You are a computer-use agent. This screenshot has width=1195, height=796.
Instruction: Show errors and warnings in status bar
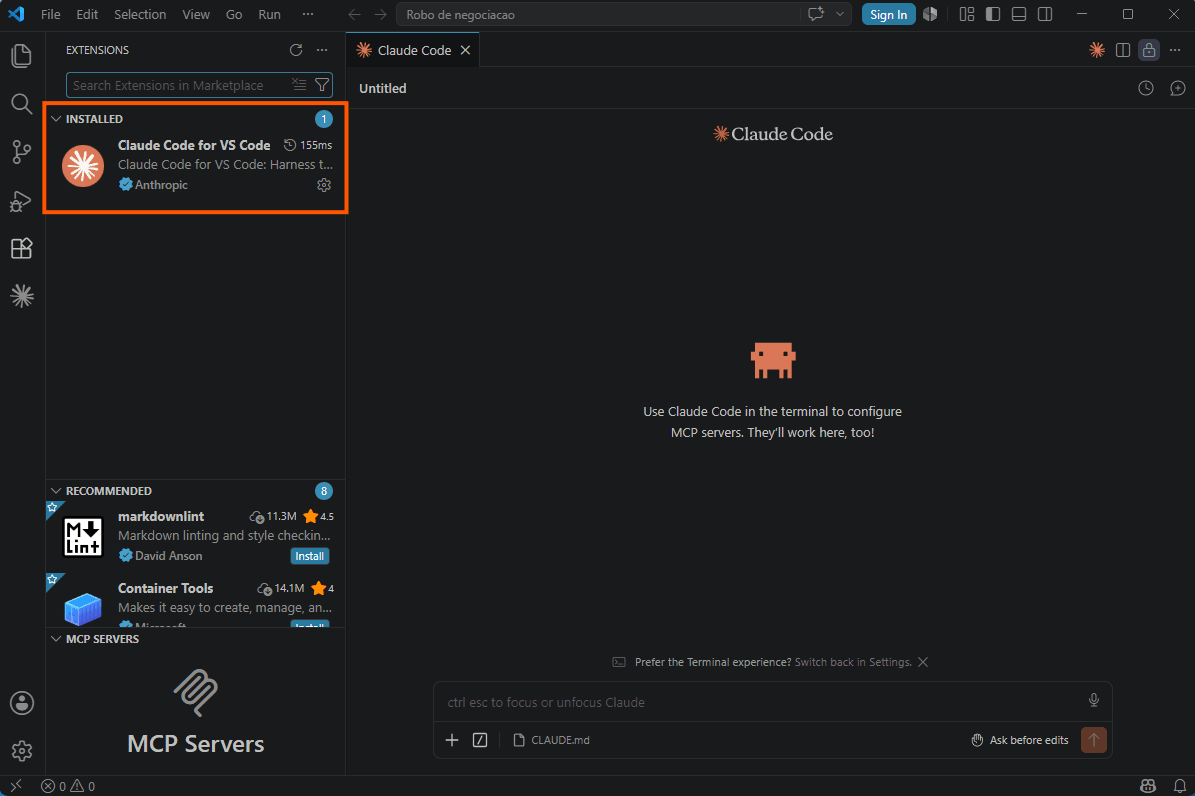[68, 786]
